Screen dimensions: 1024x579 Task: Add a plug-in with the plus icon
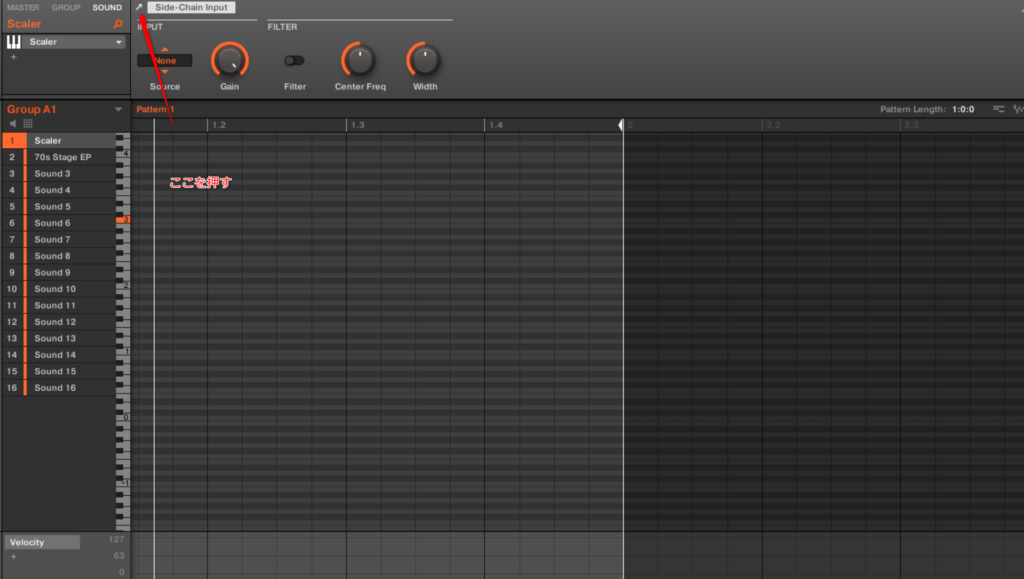13,57
